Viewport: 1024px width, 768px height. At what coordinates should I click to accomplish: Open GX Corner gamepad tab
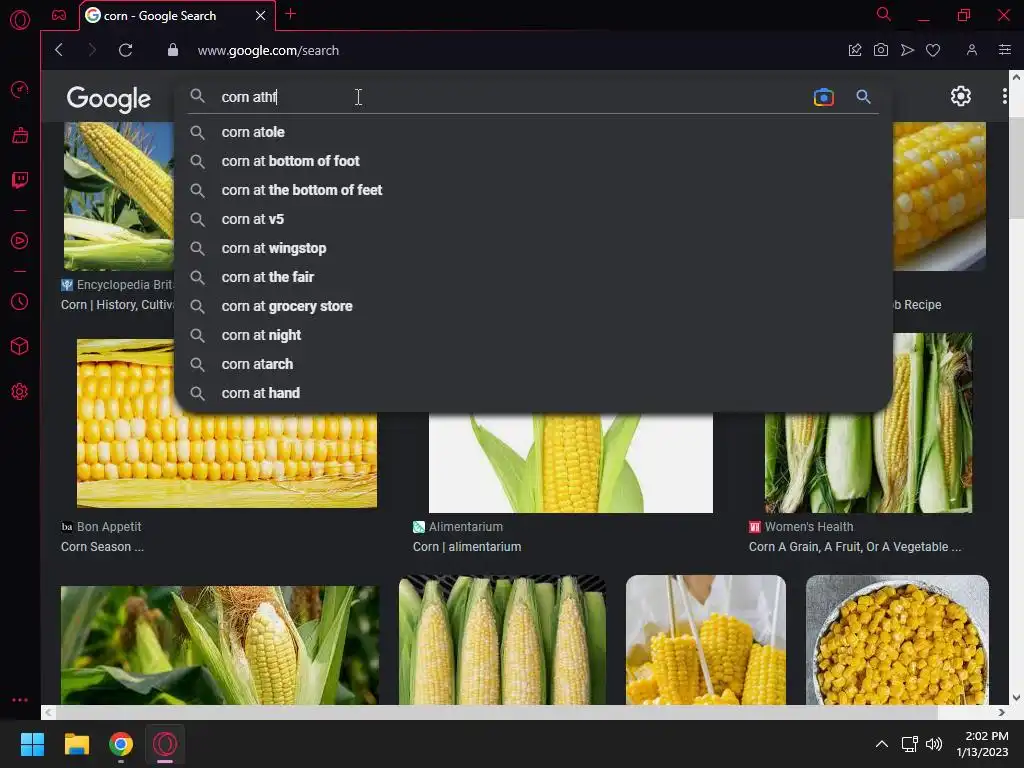coord(59,15)
